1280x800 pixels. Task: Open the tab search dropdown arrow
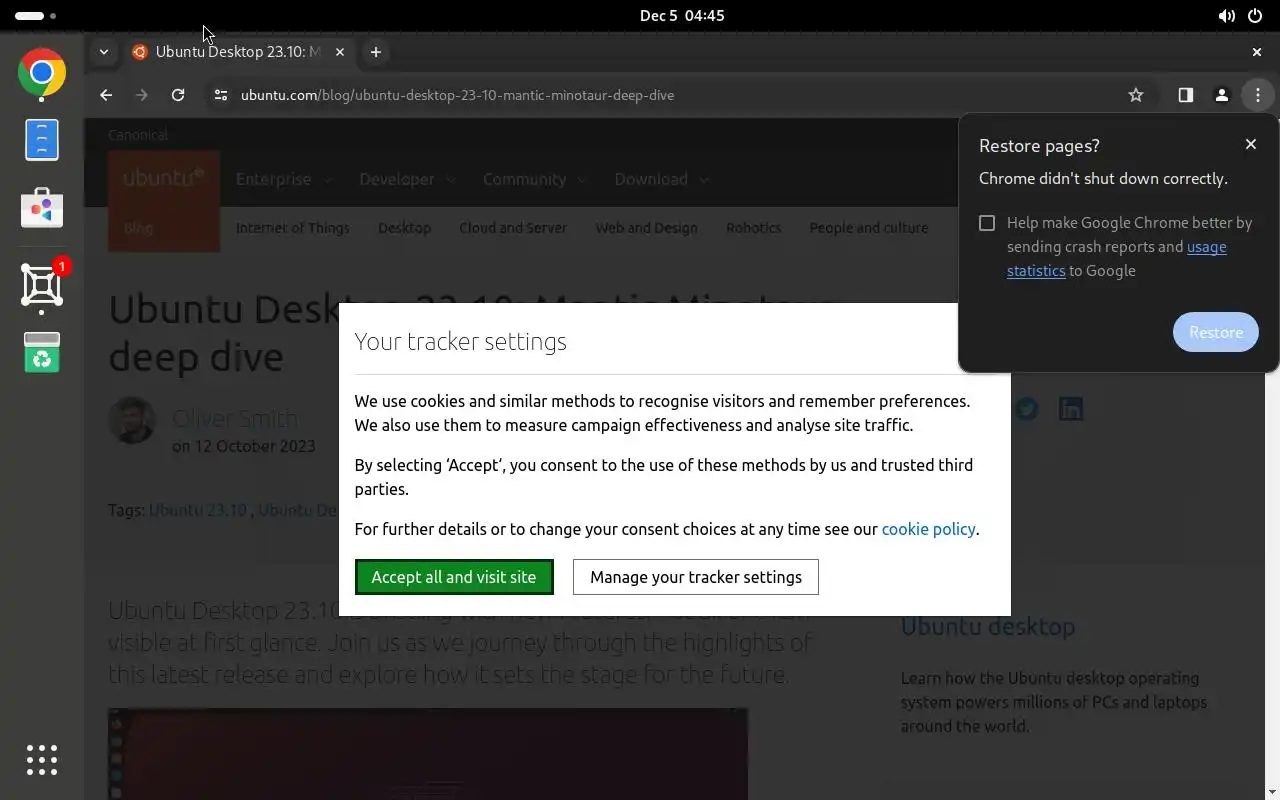103,52
